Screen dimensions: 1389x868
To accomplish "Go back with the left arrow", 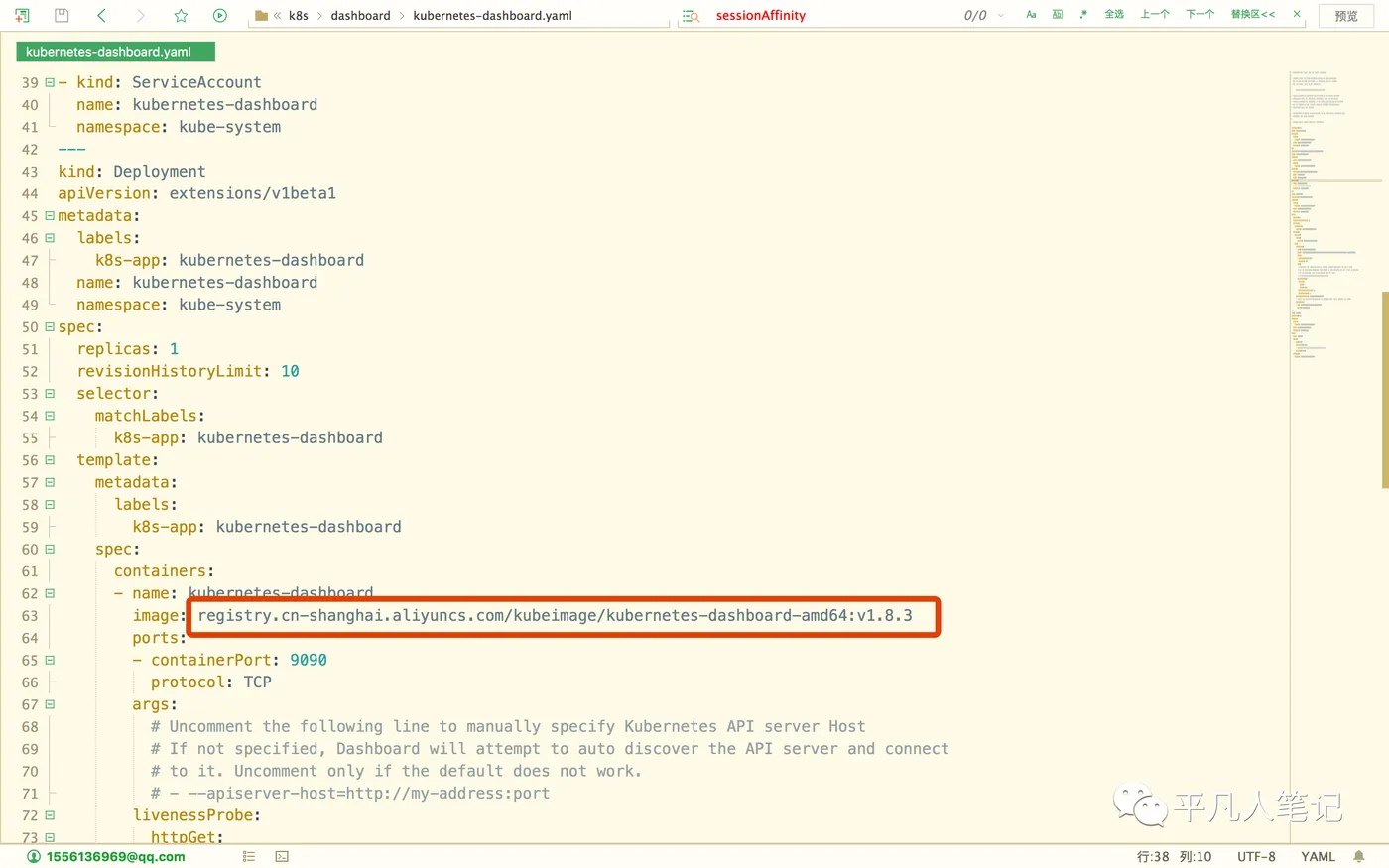I will pos(101,15).
